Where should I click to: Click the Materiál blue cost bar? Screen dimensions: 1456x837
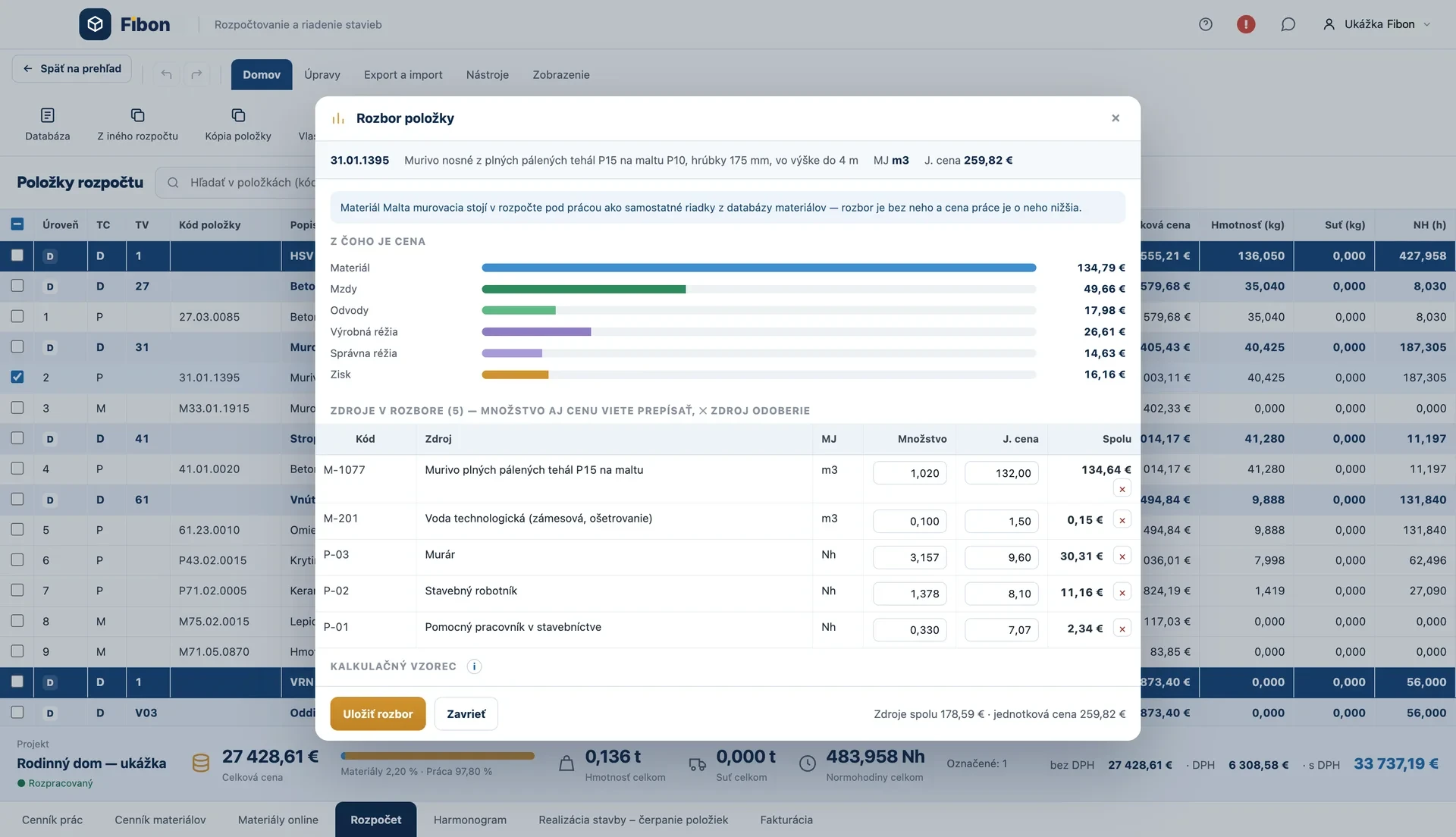[758, 268]
